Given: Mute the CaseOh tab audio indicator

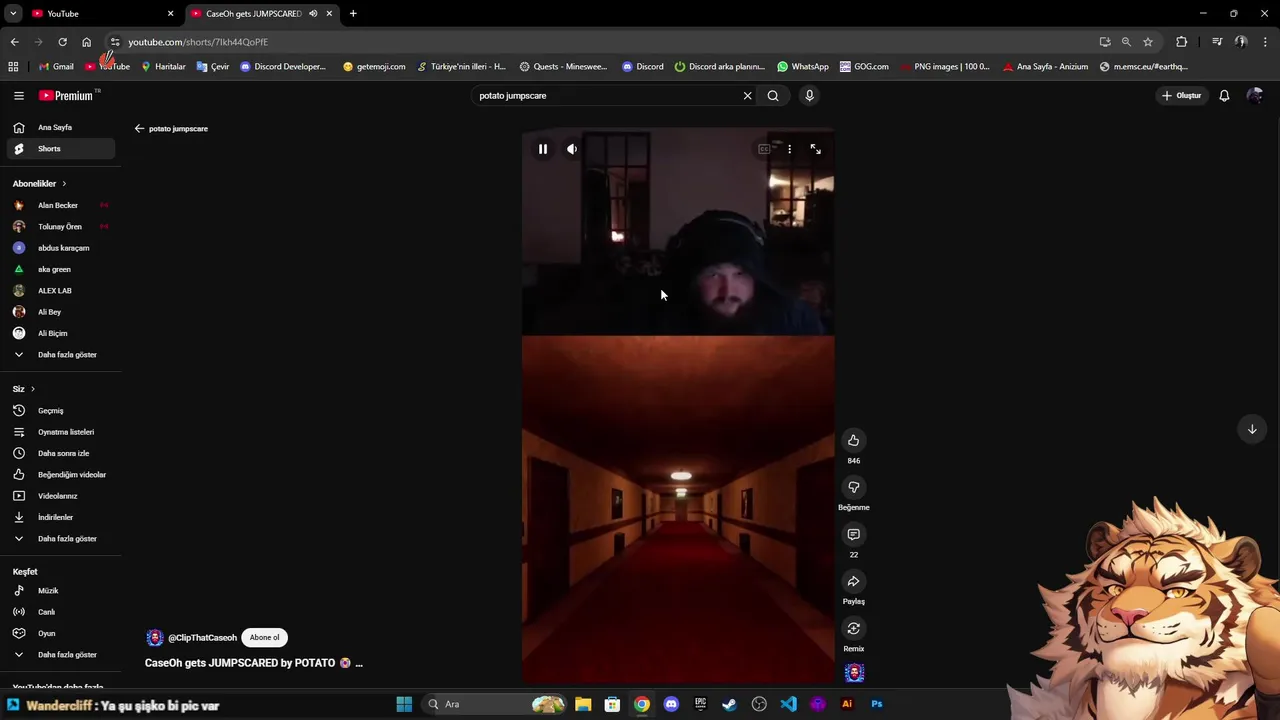Looking at the screenshot, I should [x=313, y=14].
